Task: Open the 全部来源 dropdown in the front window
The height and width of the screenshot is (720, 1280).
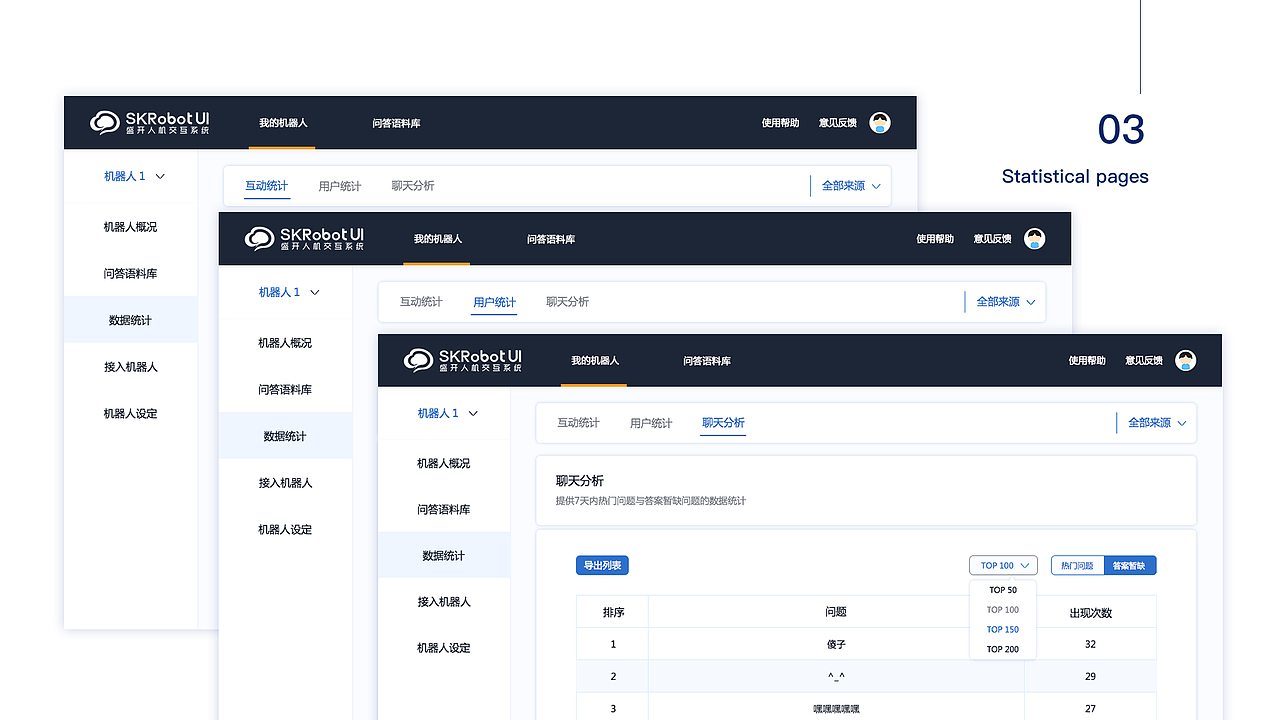Action: point(1157,423)
